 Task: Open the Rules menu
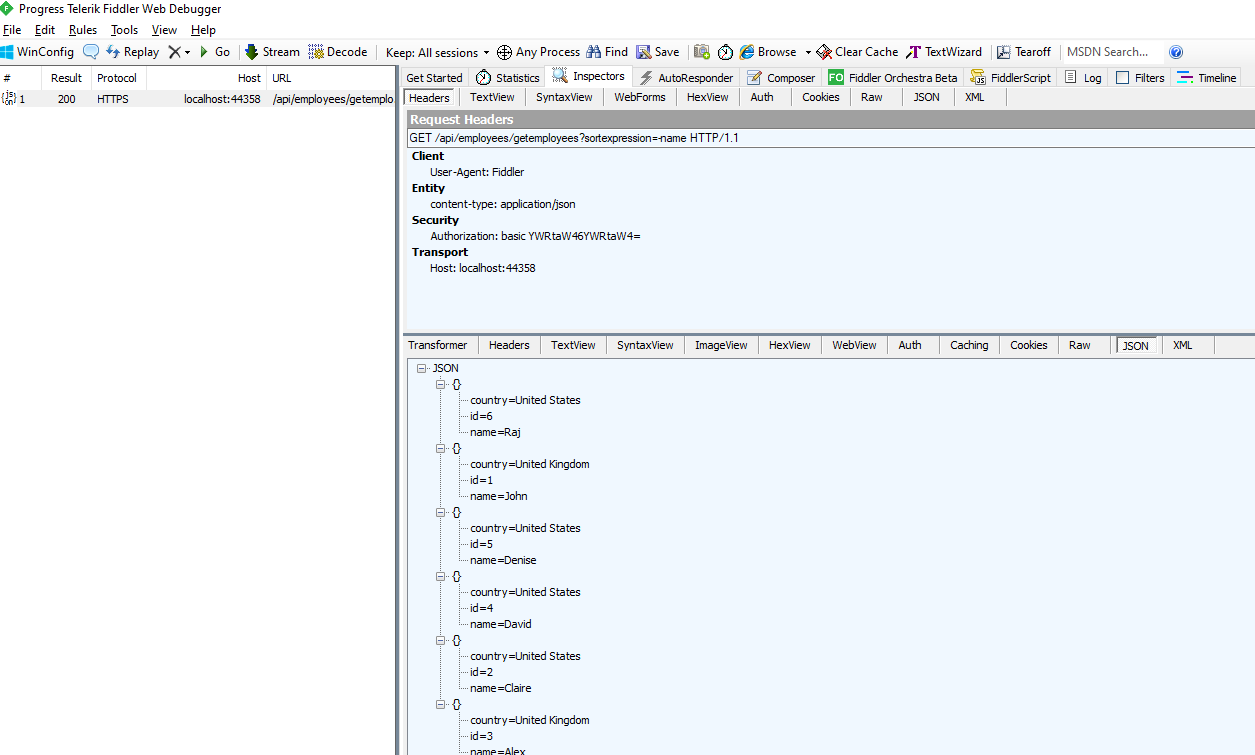point(83,30)
